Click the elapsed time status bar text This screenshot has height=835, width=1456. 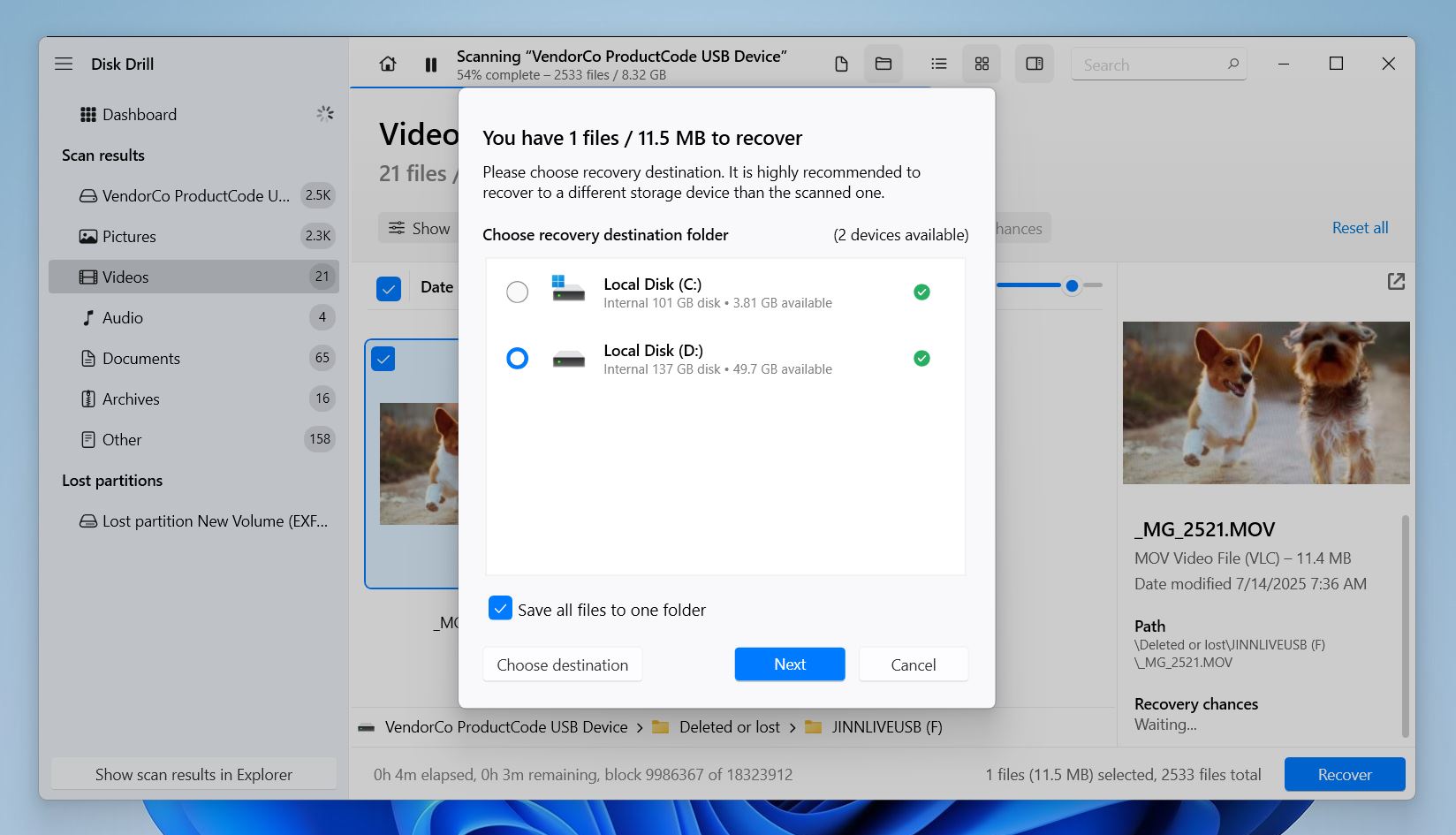[583, 775]
